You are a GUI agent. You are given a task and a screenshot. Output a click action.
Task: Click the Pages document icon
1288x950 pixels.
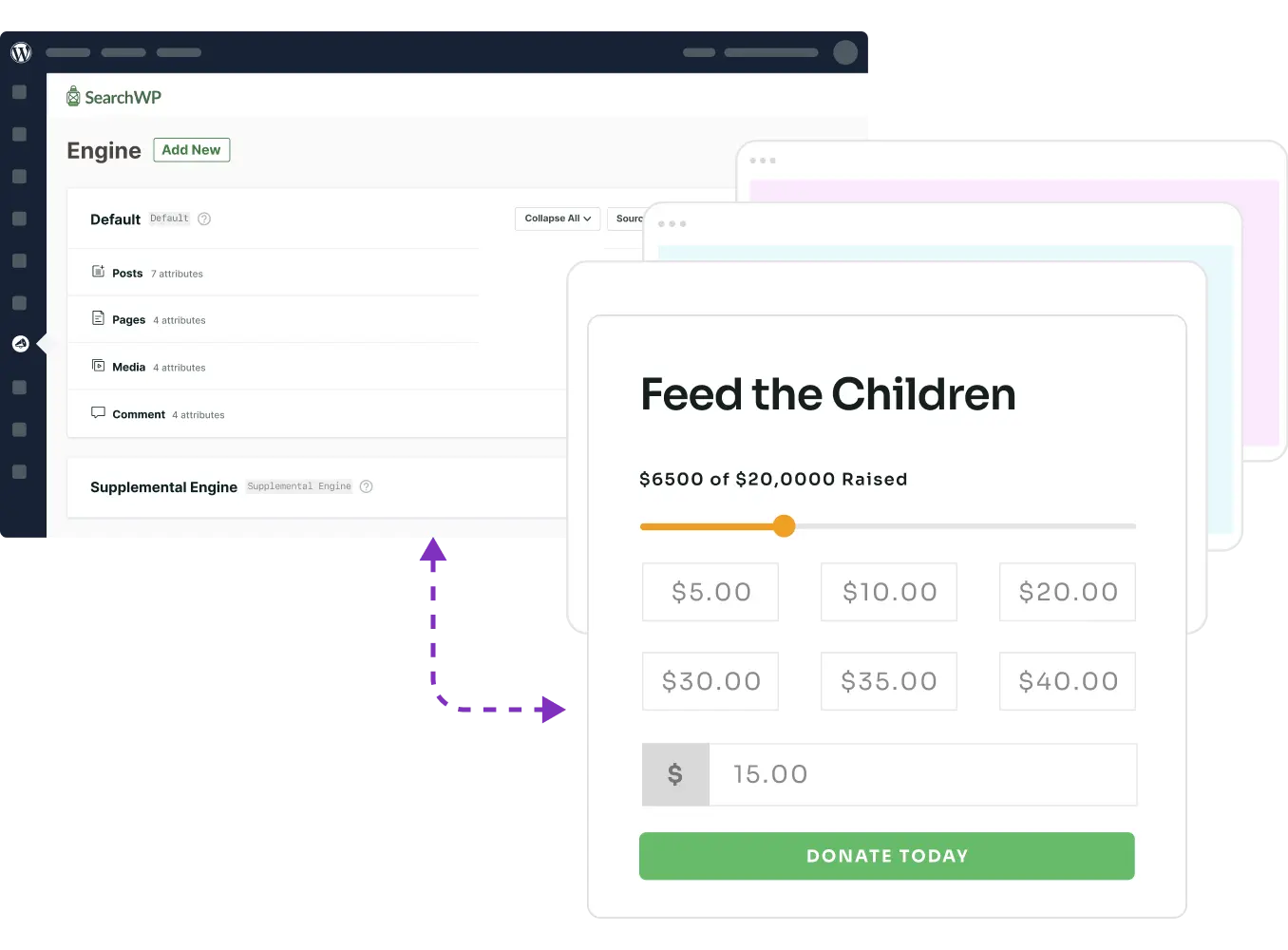(x=99, y=319)
